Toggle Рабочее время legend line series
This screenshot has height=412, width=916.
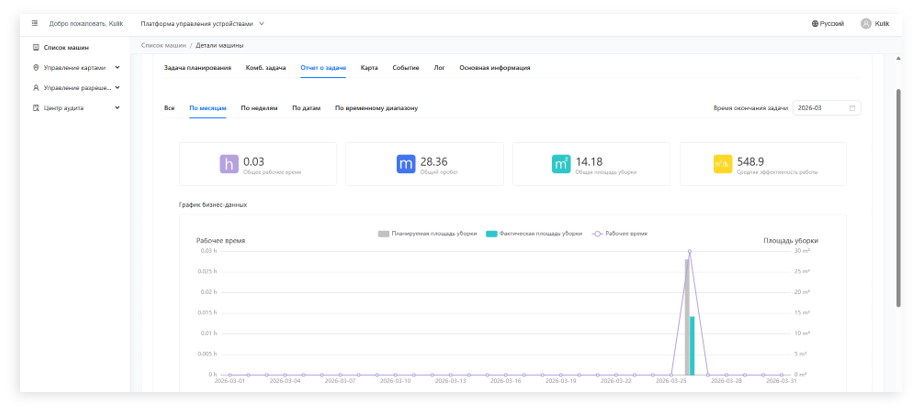coord(620,233)
